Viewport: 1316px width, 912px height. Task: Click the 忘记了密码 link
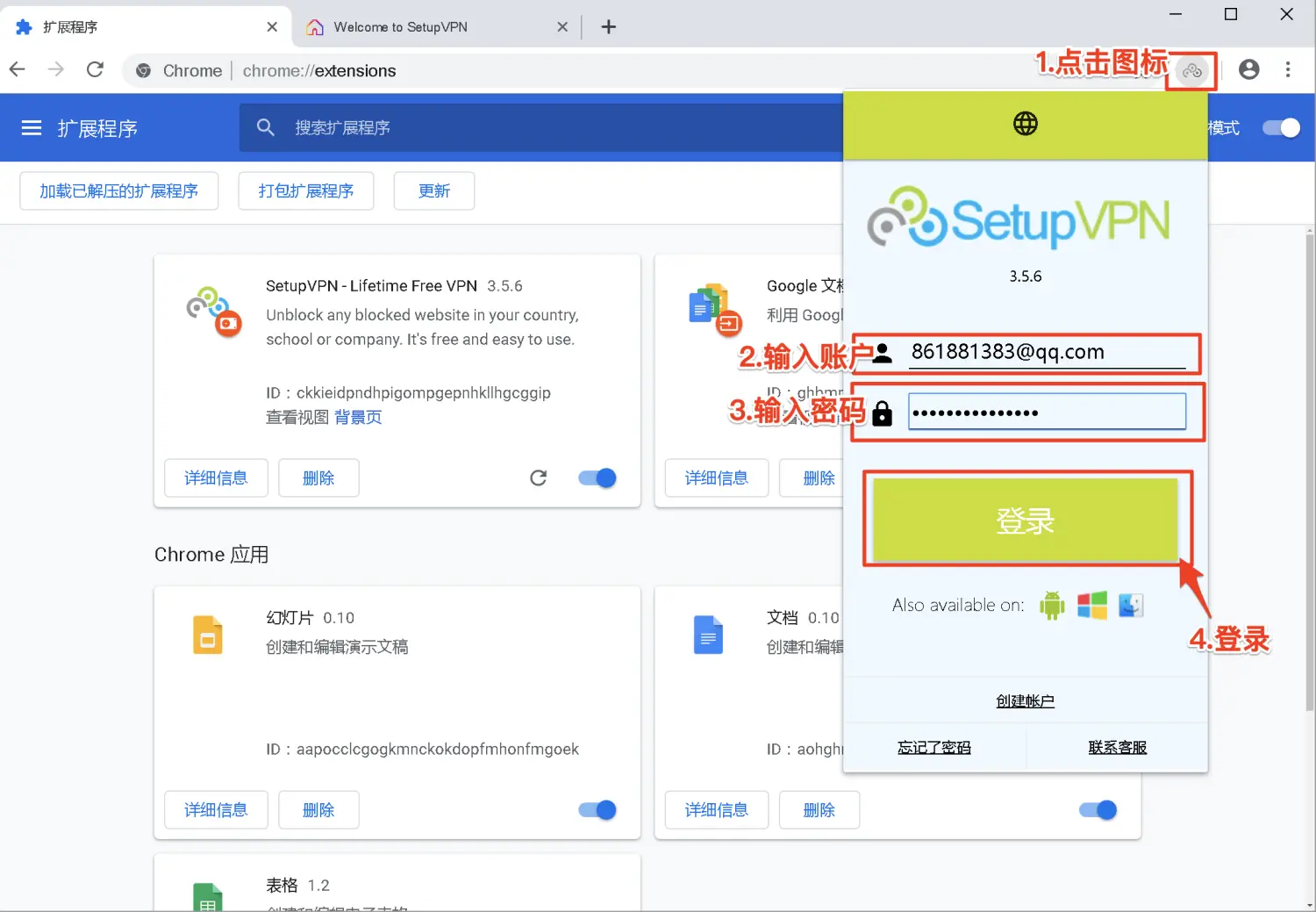[934, 747]
